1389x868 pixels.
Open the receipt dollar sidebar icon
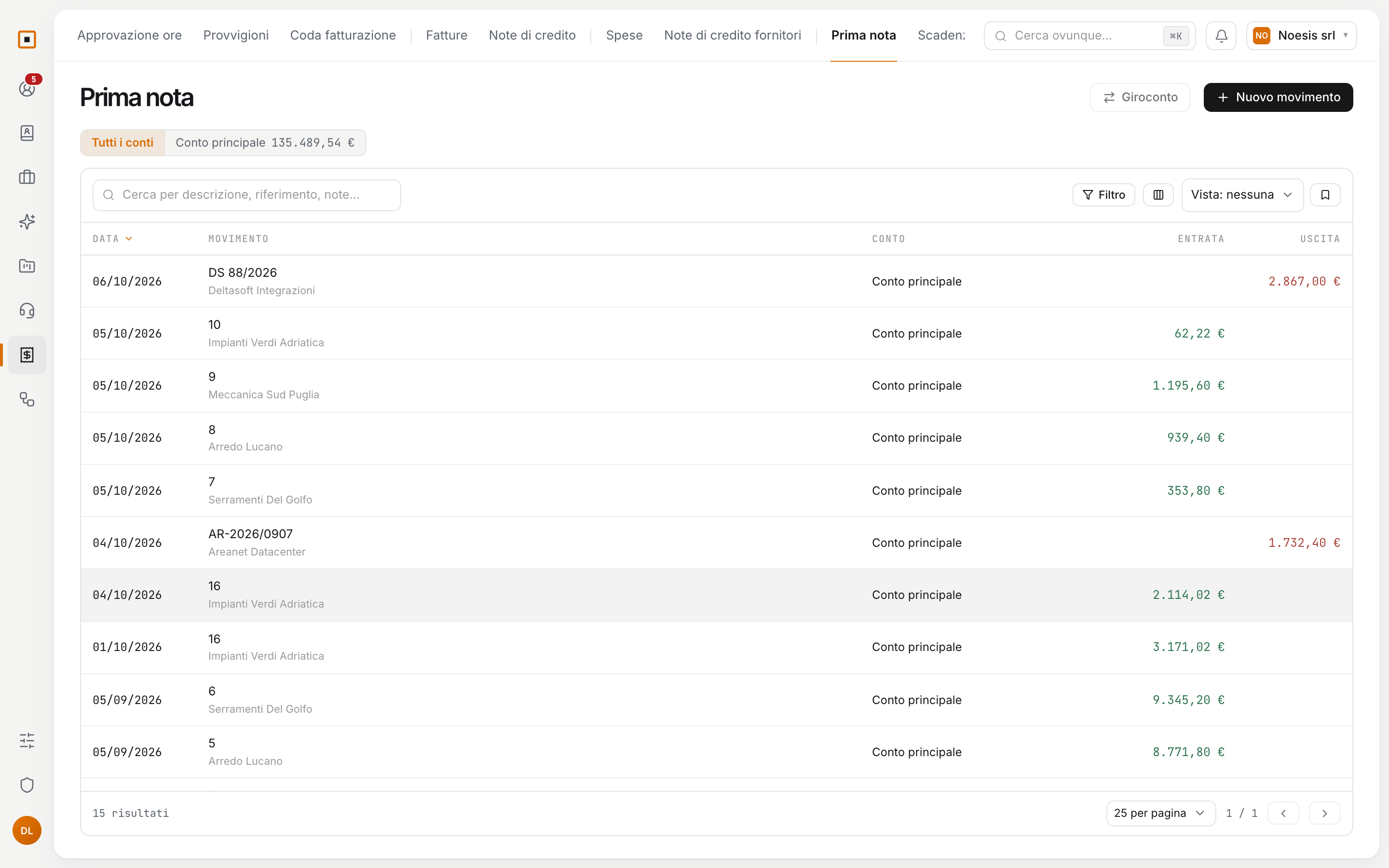click(27, 355)
